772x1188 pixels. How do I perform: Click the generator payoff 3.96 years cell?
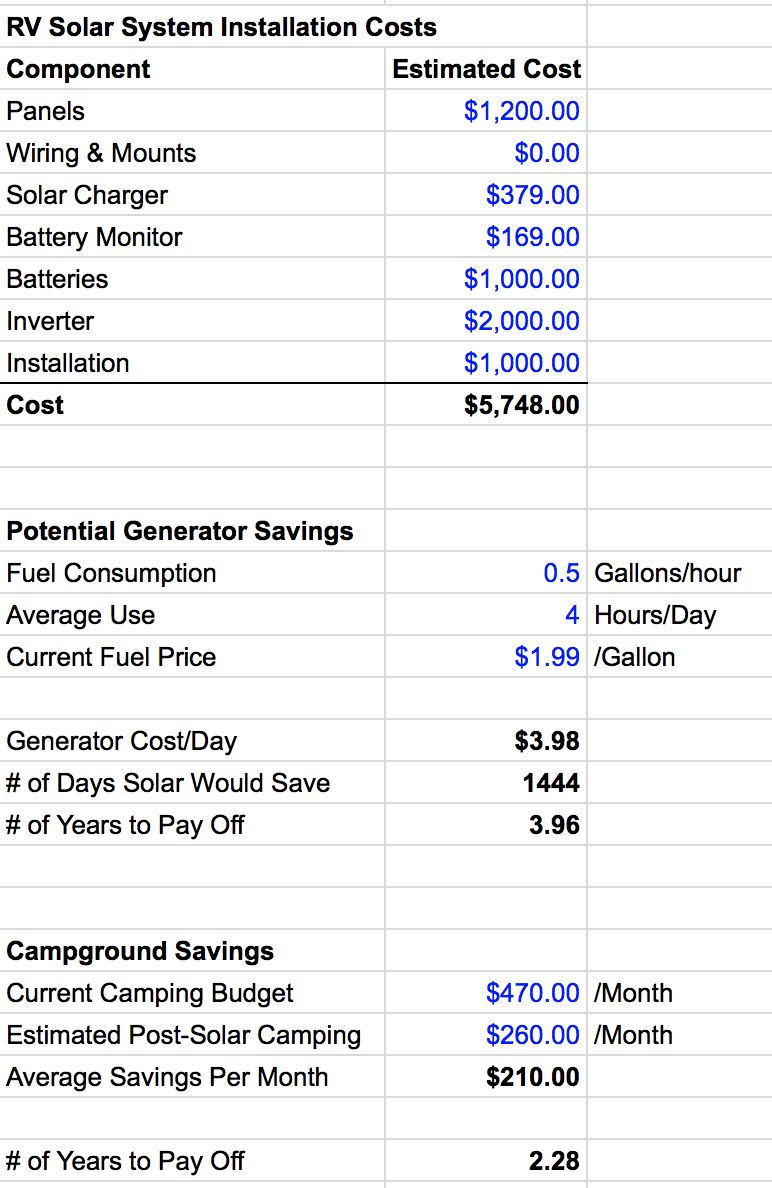pos(554,825)
